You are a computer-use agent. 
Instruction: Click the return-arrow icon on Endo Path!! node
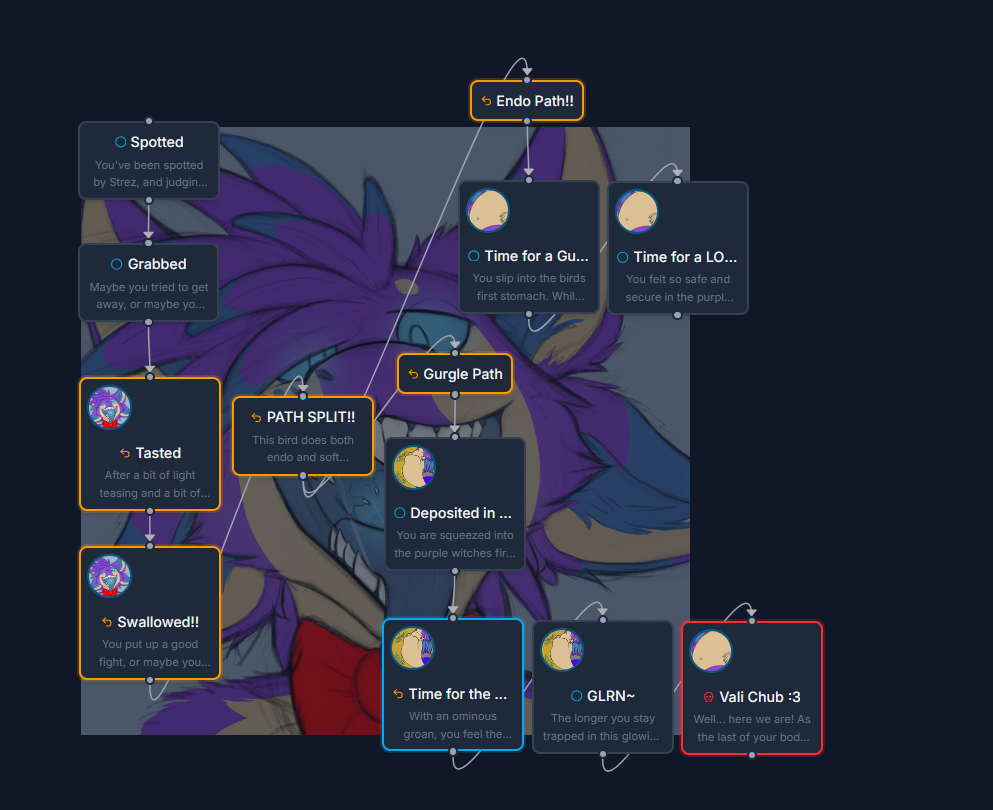click(487, 101)
